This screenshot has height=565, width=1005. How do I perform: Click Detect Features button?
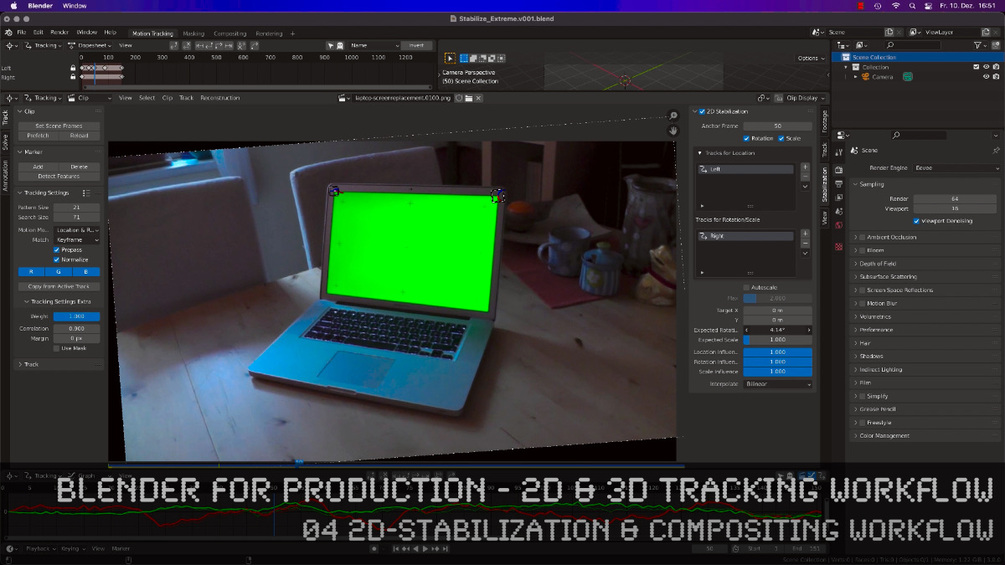coord(59,176)
